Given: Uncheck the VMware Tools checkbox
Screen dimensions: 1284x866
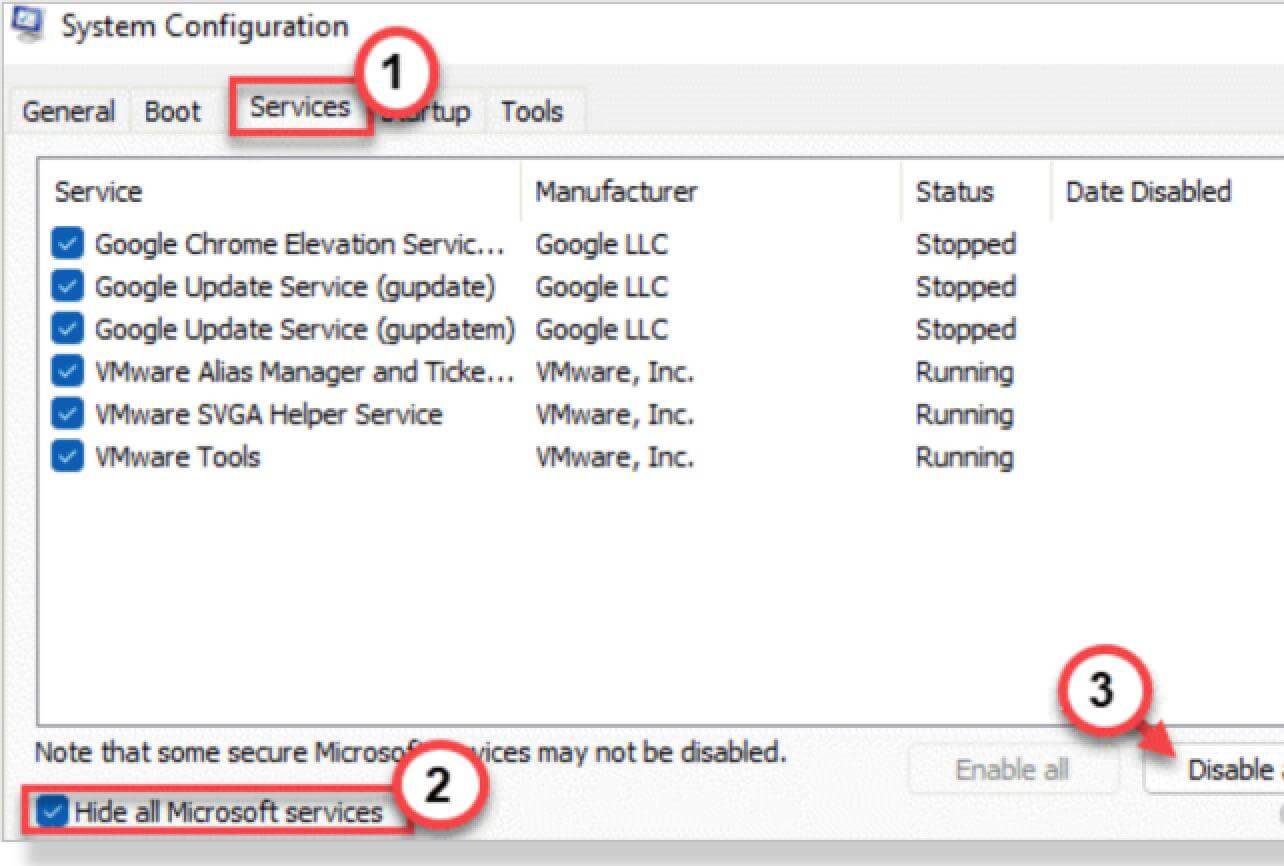Looking at the screenshot, I should point(67,457).
